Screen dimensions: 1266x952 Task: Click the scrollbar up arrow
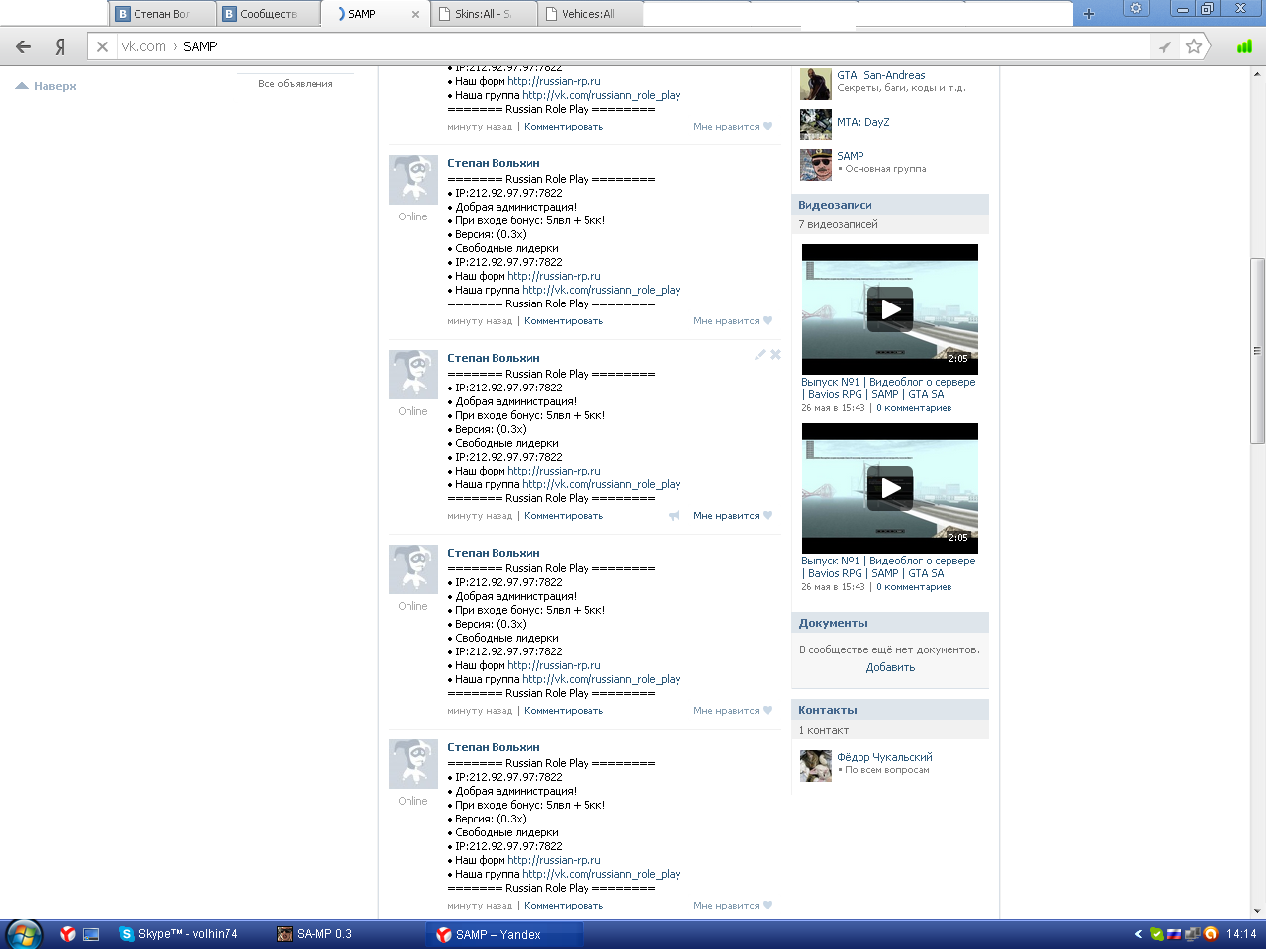pyautogui.click(x=1257, y=73)
